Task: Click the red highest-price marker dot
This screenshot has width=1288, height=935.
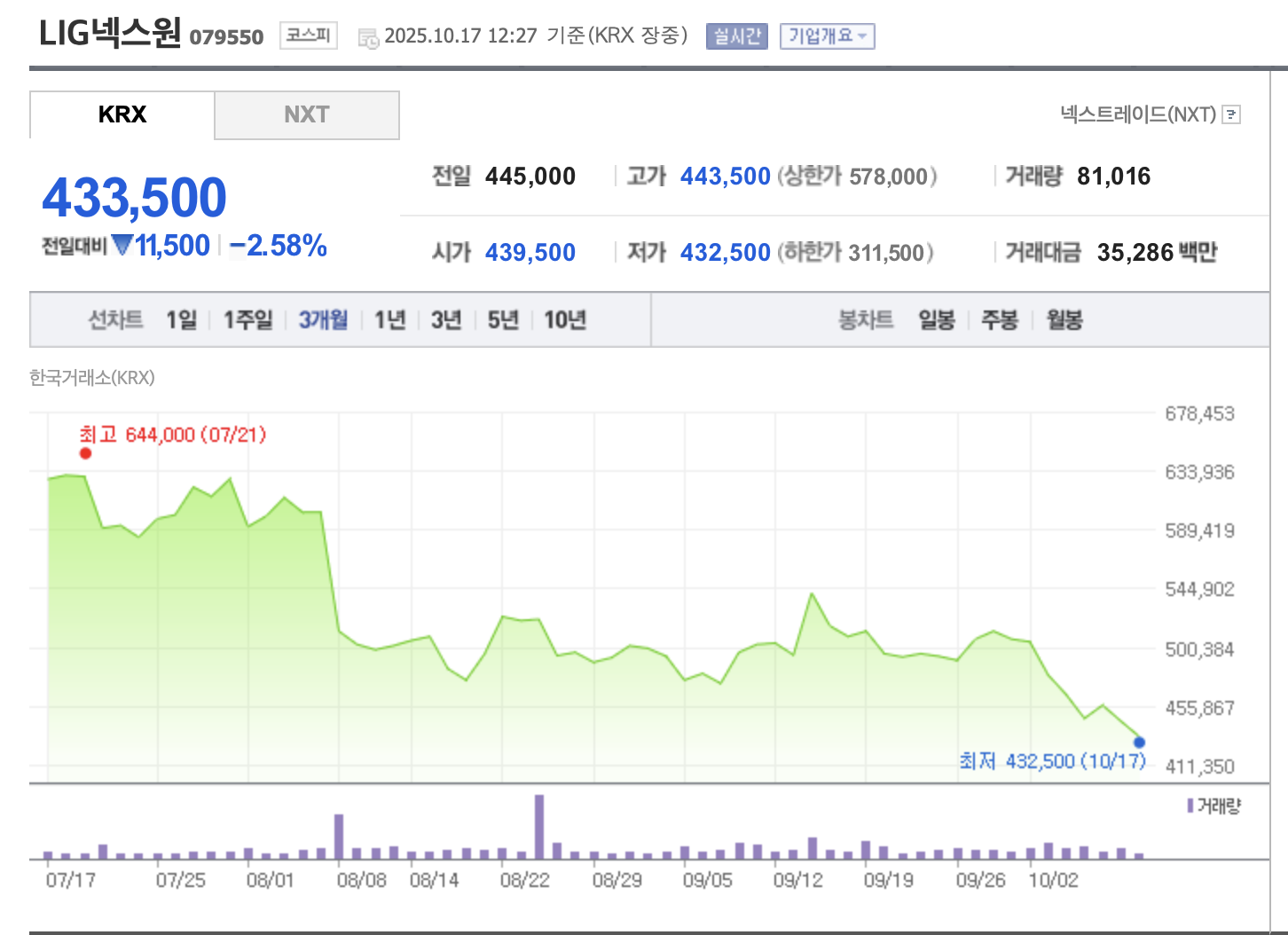Action: coord(85,453)
